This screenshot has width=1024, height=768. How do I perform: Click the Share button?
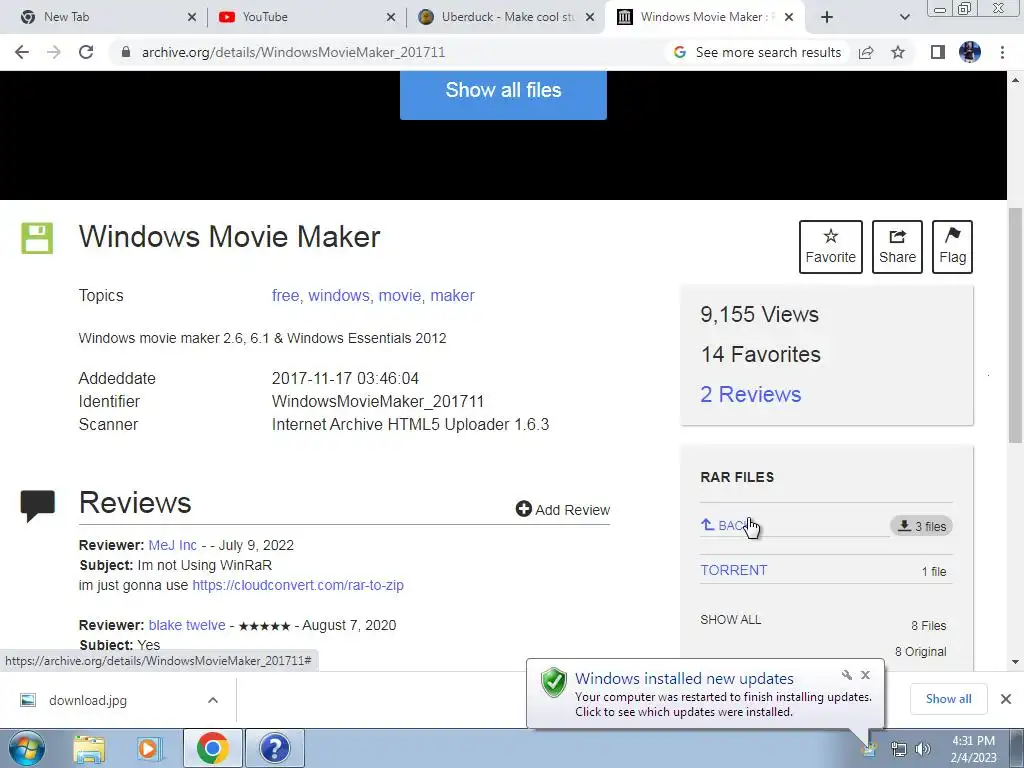click(897, 247)
